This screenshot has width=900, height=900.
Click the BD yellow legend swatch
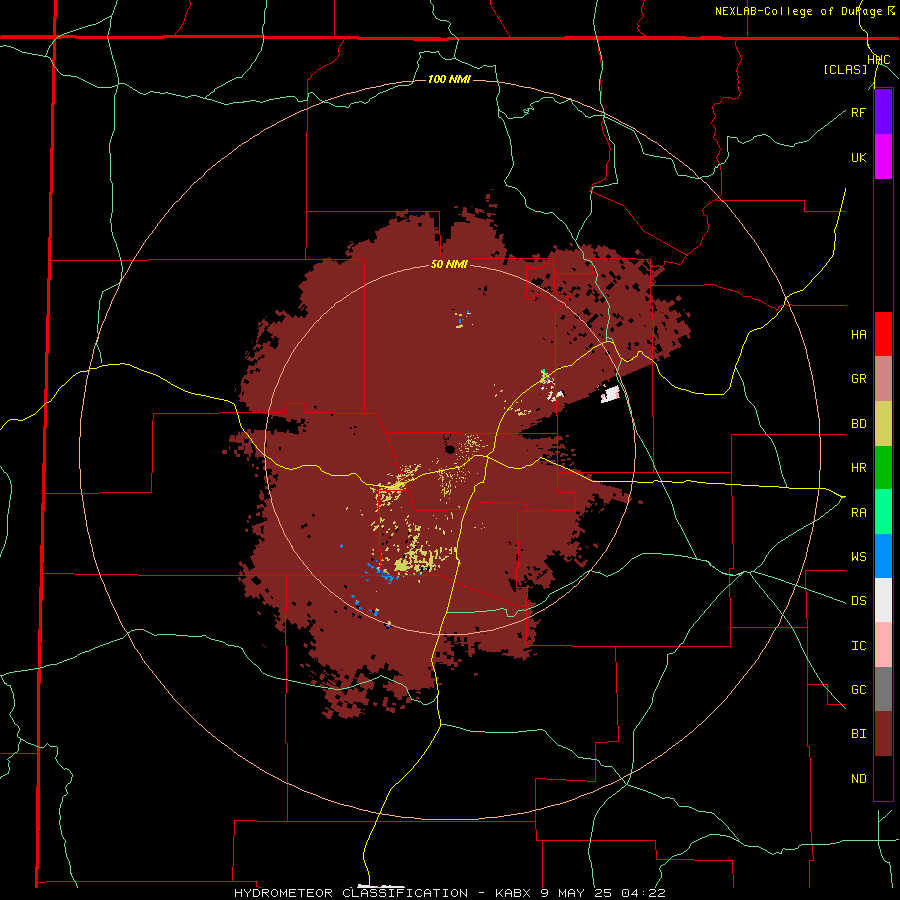click(x=883, y=424)
